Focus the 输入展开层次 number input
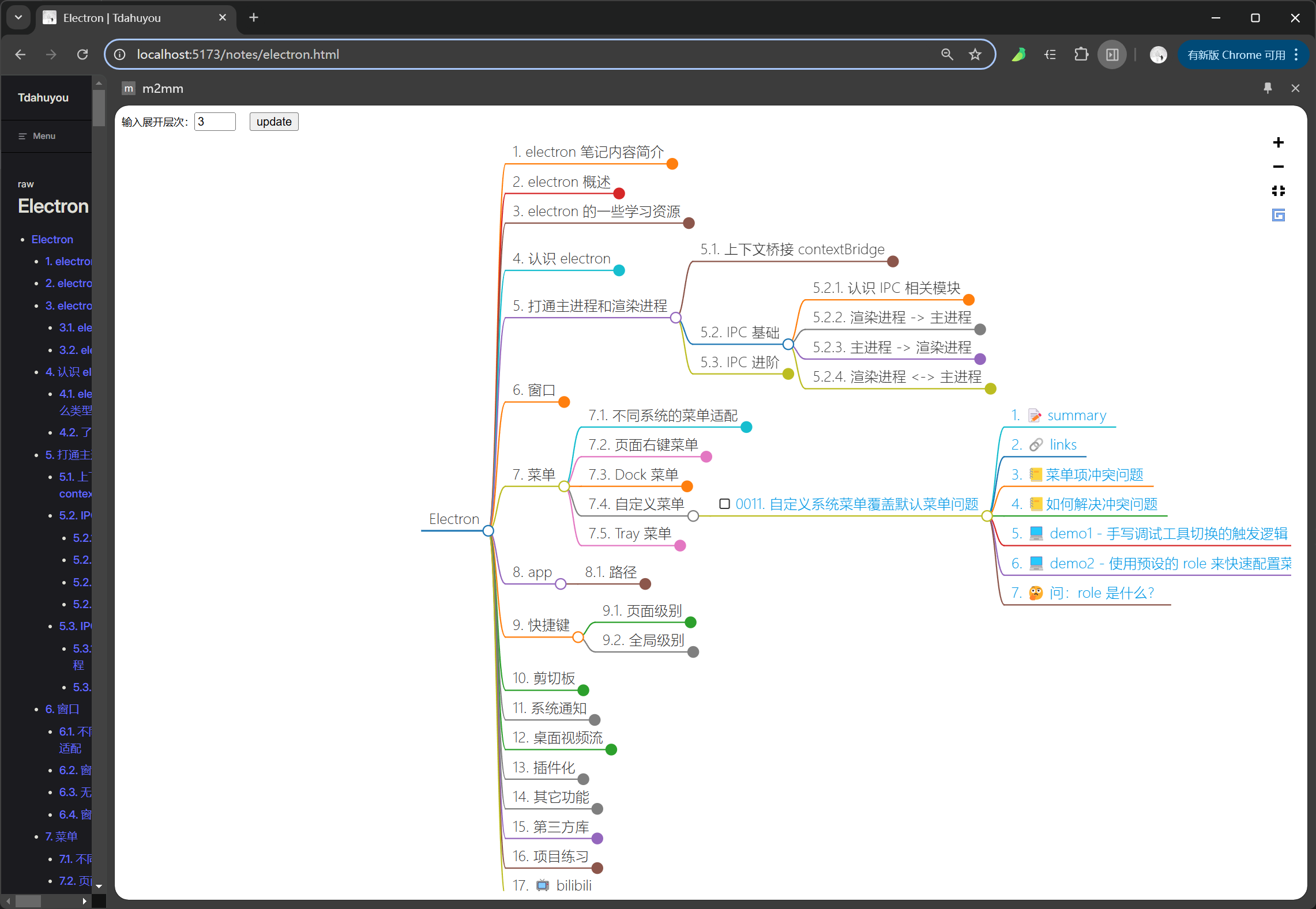Screen dimensions: 1316x909 click(215, 122)
